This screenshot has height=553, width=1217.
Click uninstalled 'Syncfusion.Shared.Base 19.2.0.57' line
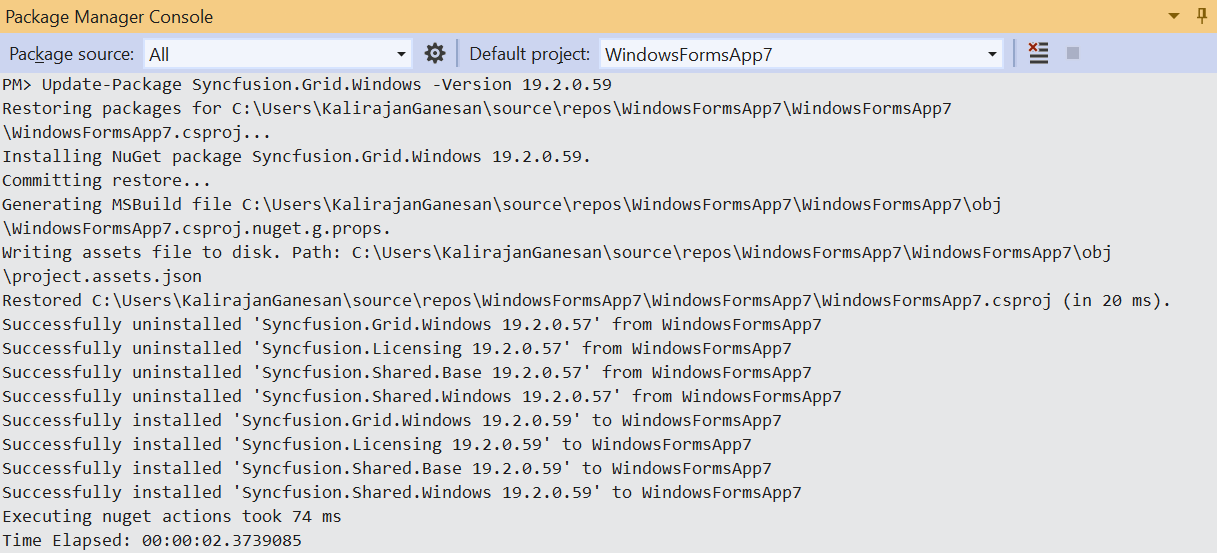407,372
